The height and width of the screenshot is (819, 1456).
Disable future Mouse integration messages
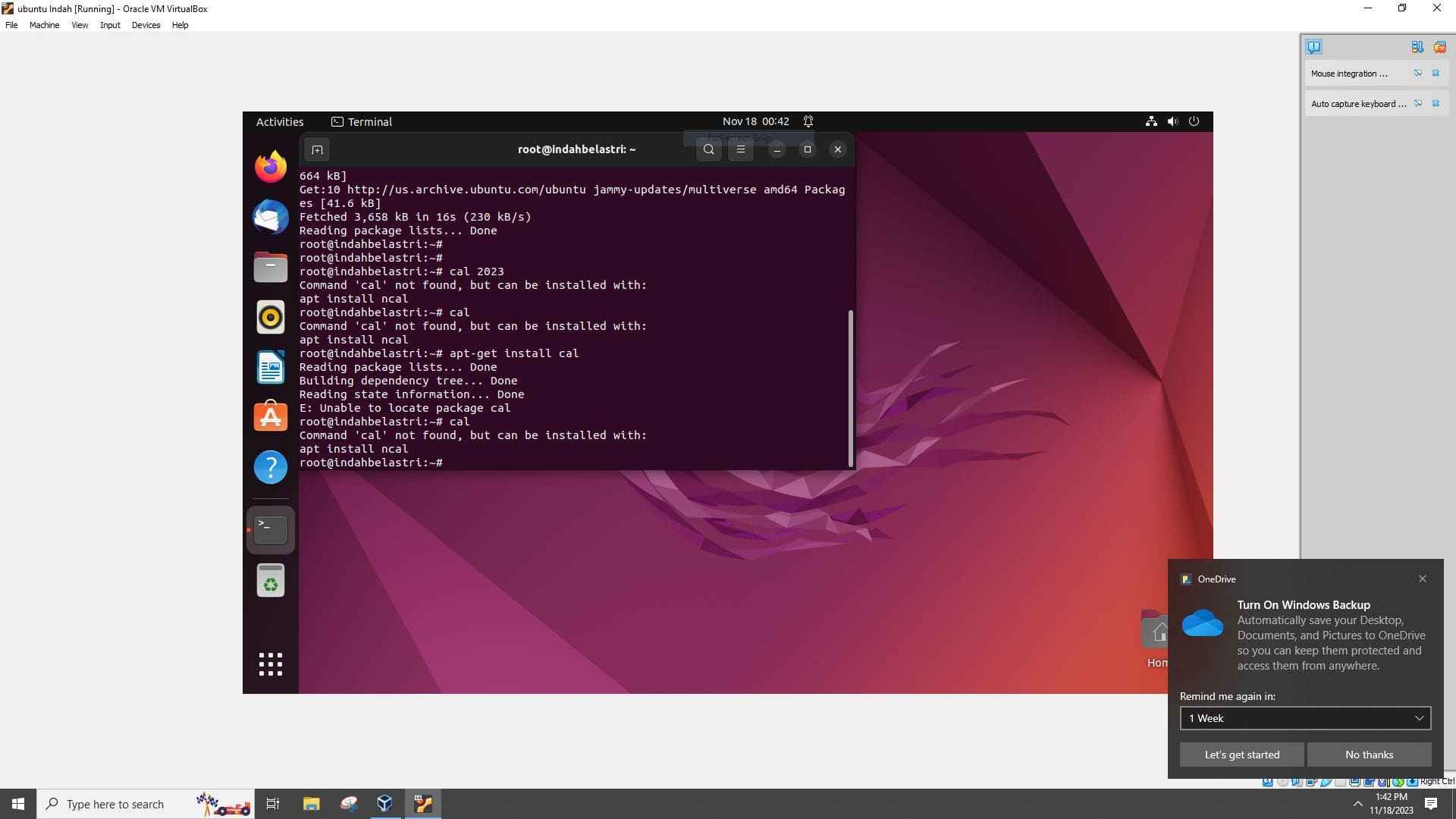(x=1417, y=74)
